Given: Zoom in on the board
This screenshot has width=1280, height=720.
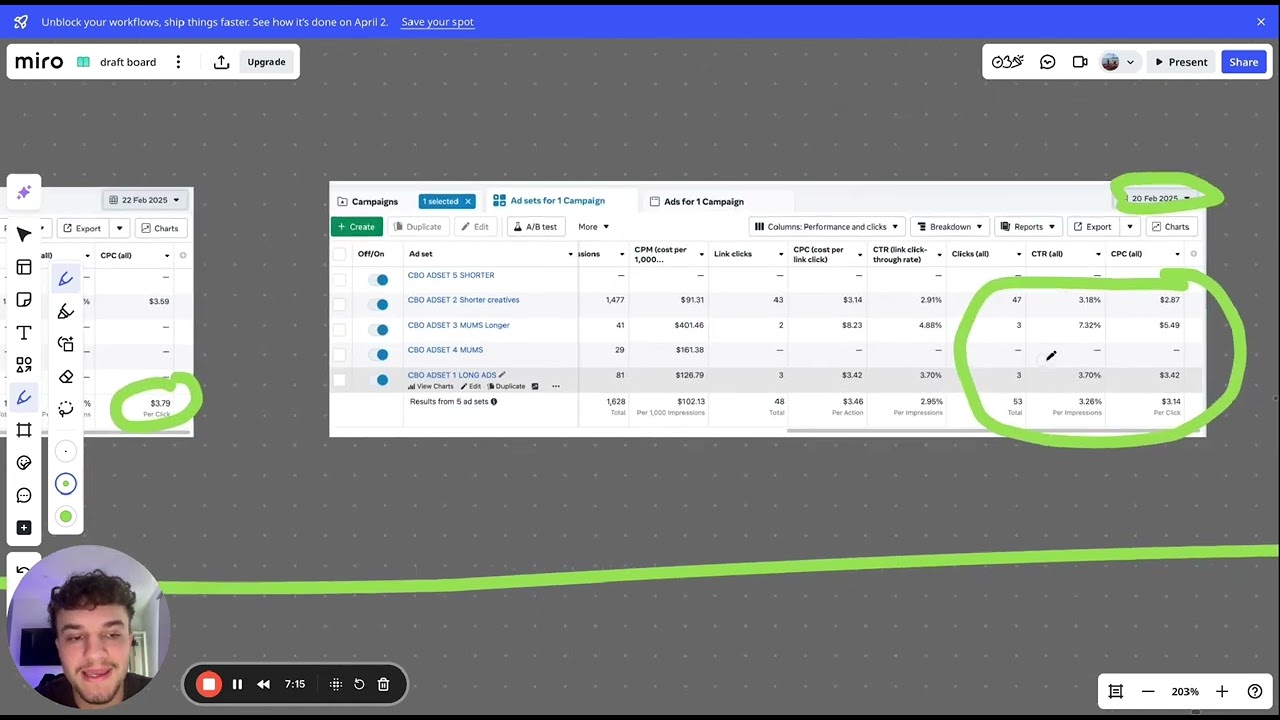Looking at the screenshot, I should 1222,691.
